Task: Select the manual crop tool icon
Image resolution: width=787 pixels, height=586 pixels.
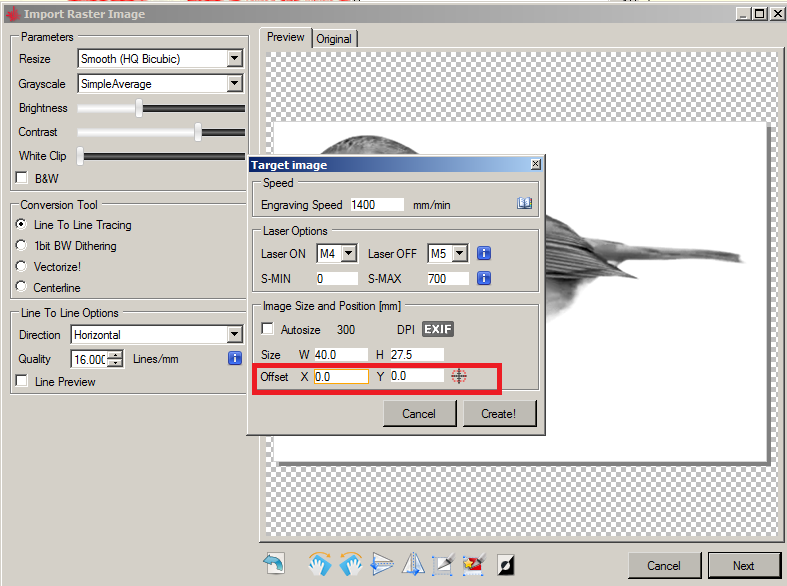Action: coord(443,564)
